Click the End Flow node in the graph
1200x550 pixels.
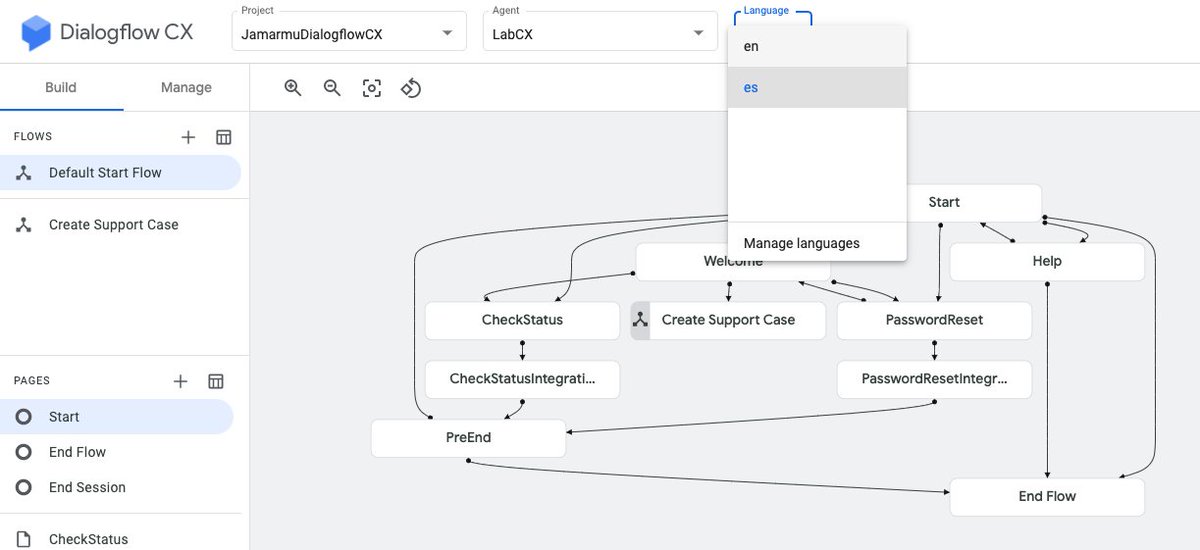[x=1047, y=497]
